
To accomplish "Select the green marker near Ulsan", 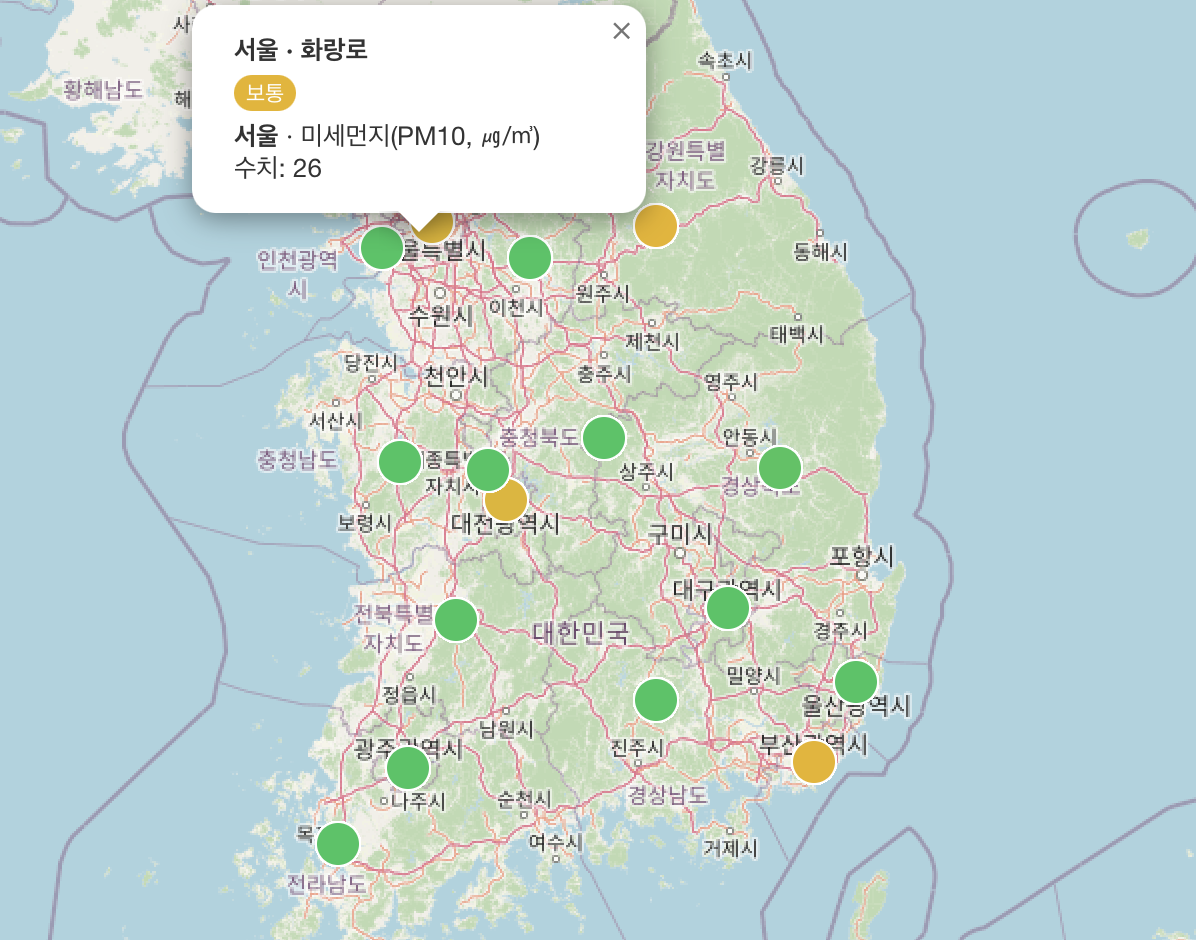I will point(856,681).
